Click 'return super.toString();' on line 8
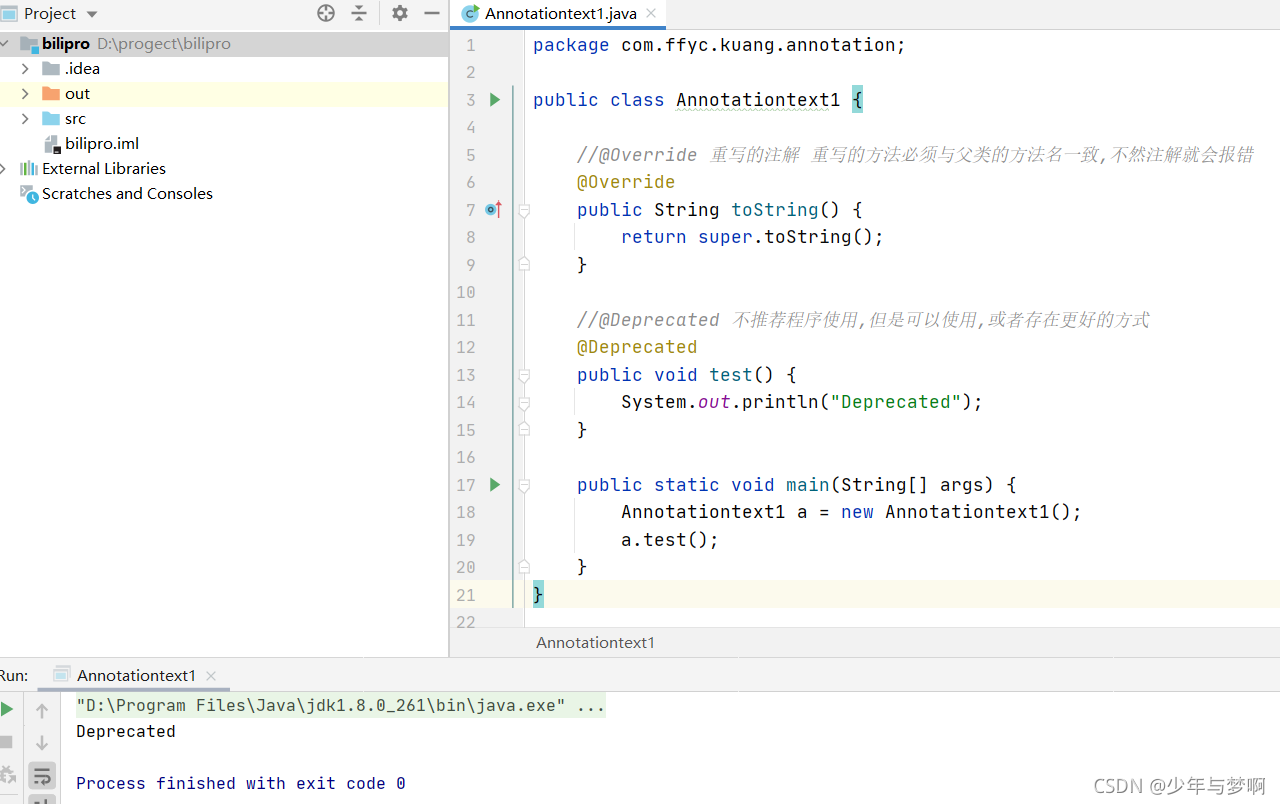 coord(753,237)
